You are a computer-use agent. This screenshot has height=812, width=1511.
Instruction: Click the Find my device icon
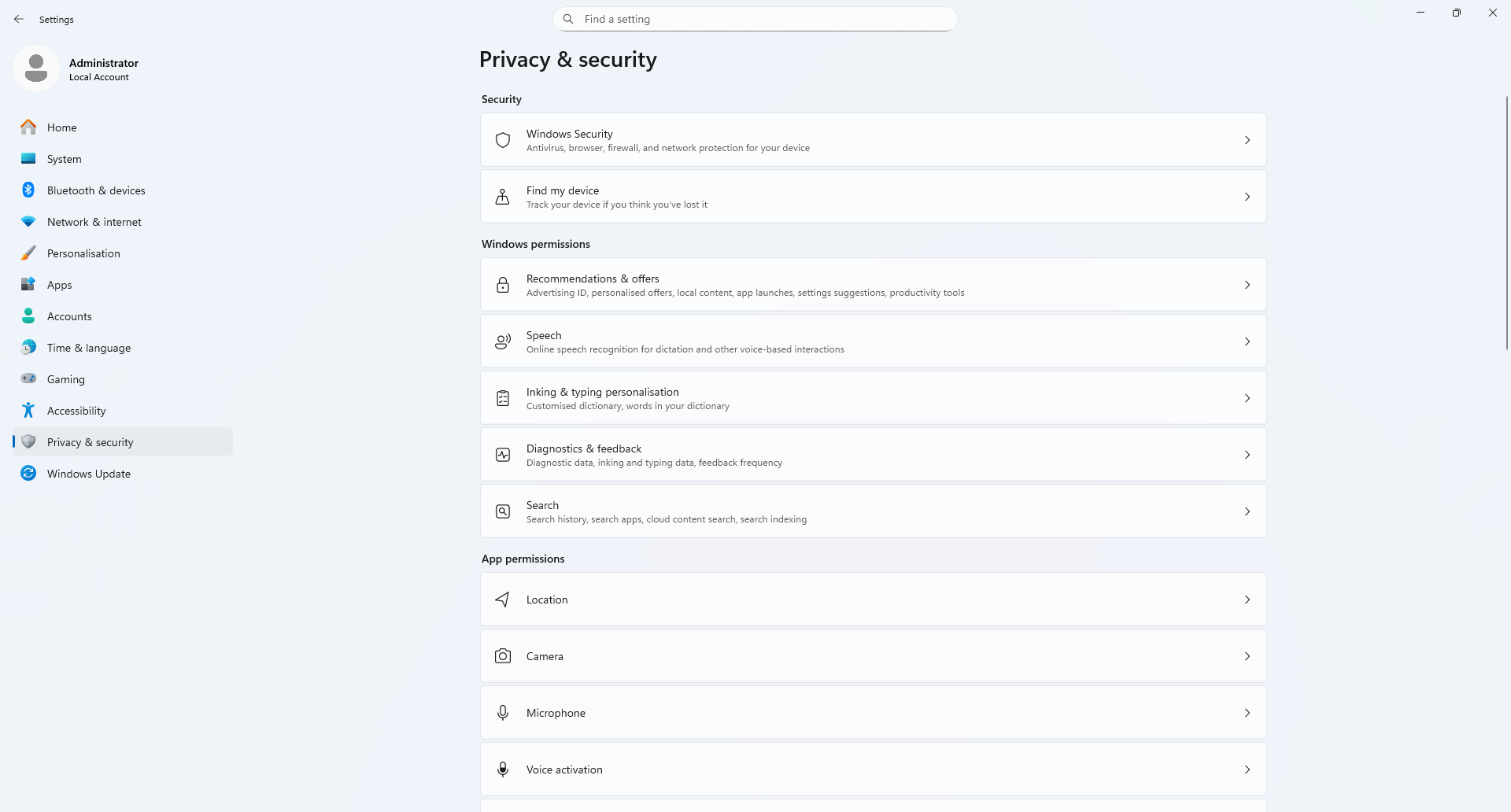point(503,197)
